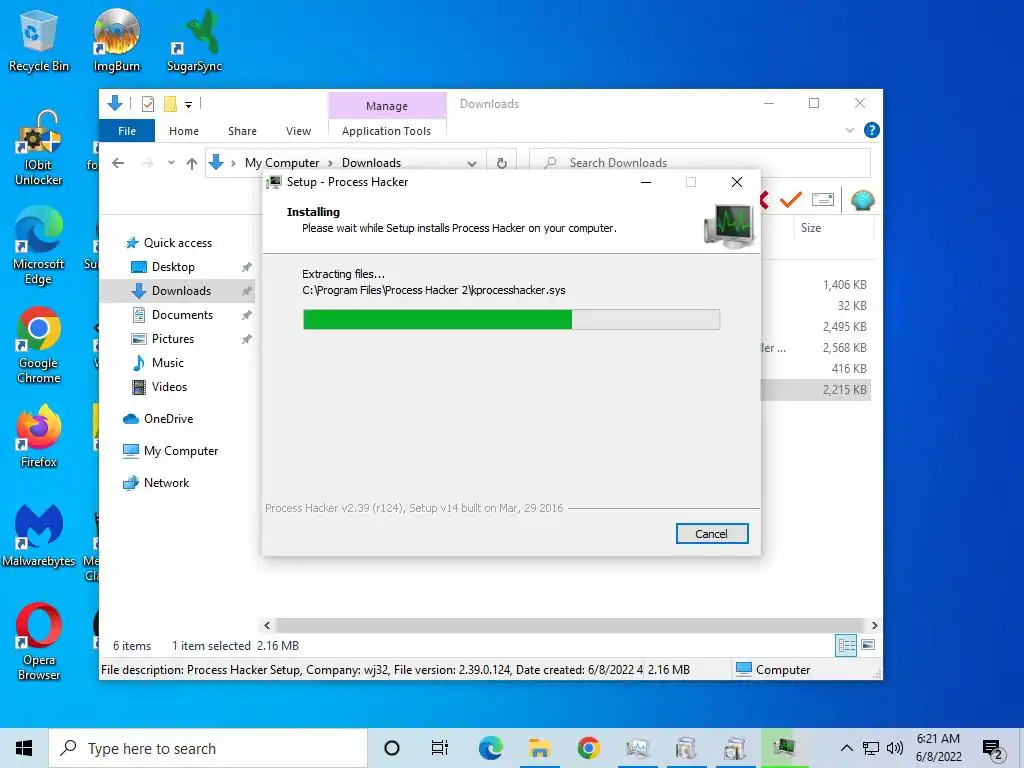
Task: Select the Manage contextual tab
Action: click(387, 106)
